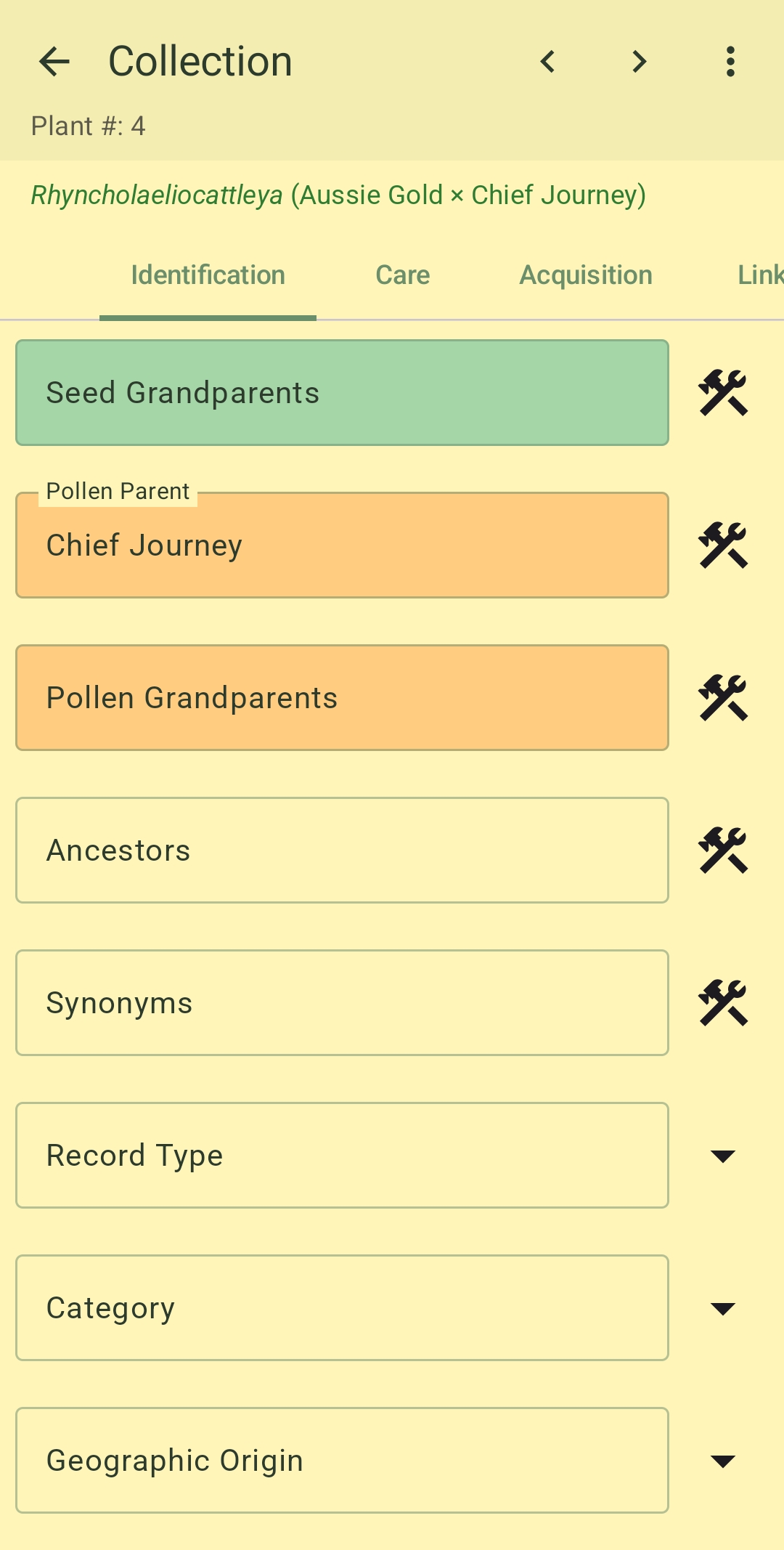Switch to the Care tab
Screen dimensions: 784x1550
click(x=403, y=275)
